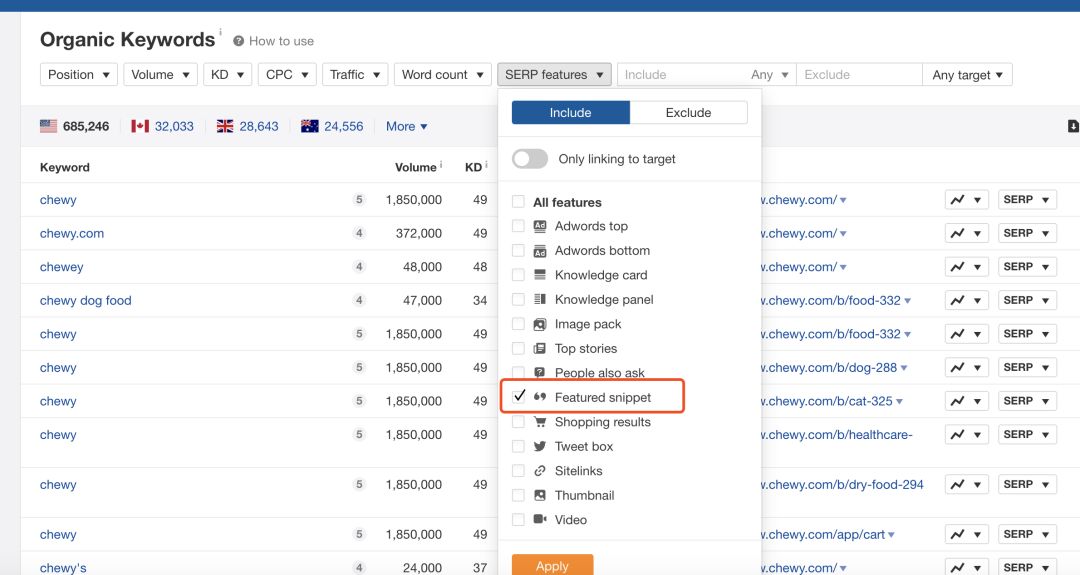Click the Shopping results cart icon
The height and width of the screenshot is (575, 1080).
point(540,422)
